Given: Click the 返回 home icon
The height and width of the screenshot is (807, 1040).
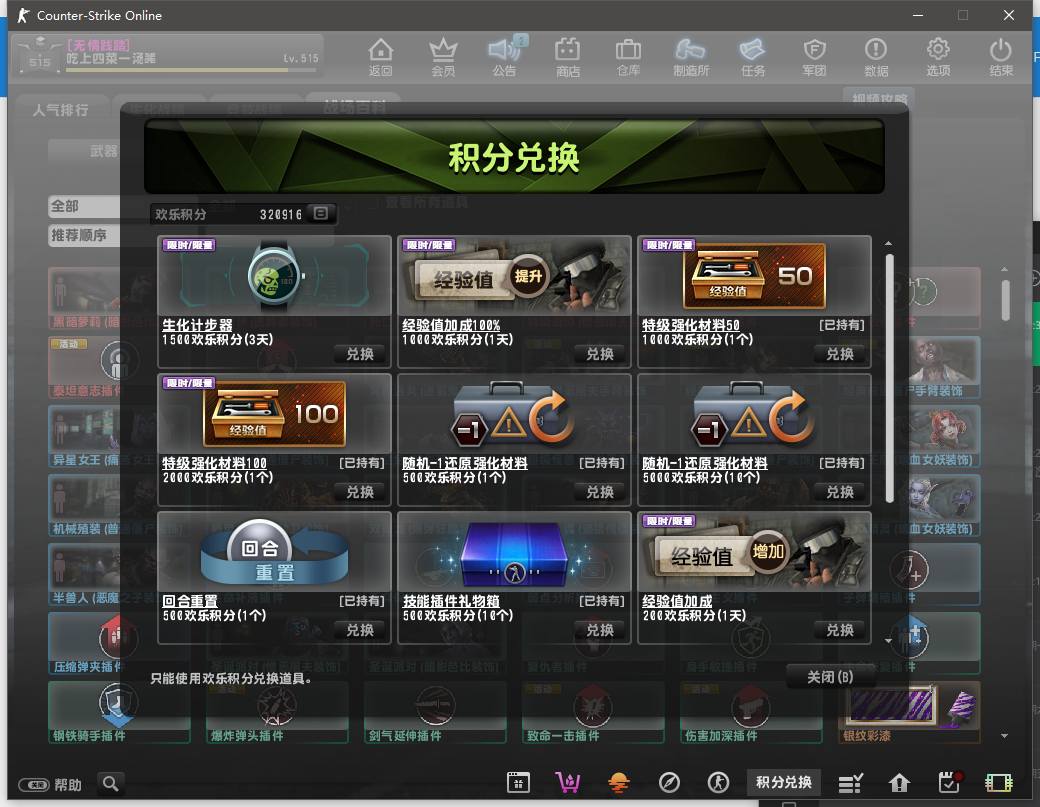Looking at the screenshot, I should coord(381,56).
